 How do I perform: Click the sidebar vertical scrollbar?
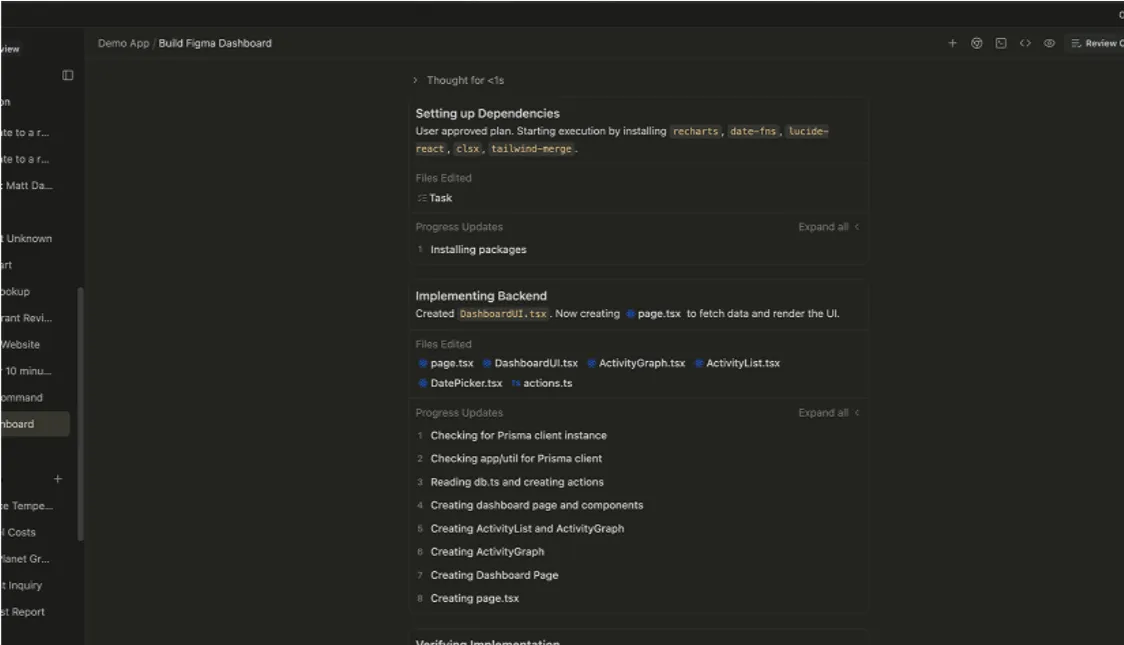click(x=80, y=410)
